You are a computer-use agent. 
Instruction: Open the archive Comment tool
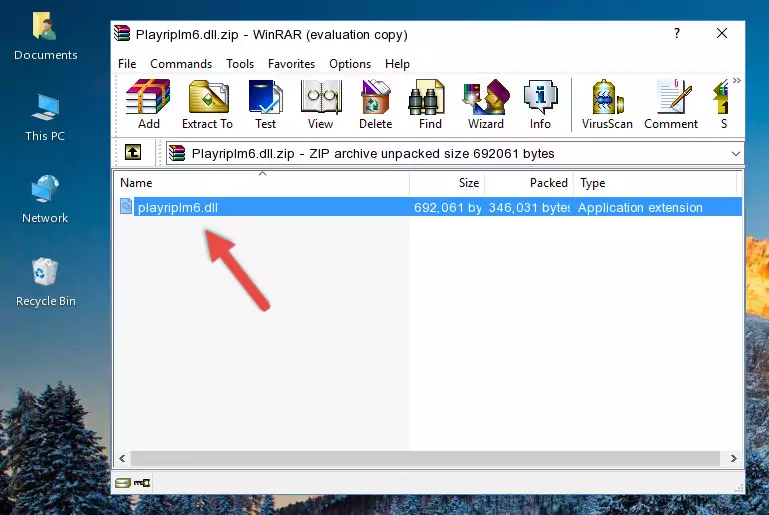[671, 104]
